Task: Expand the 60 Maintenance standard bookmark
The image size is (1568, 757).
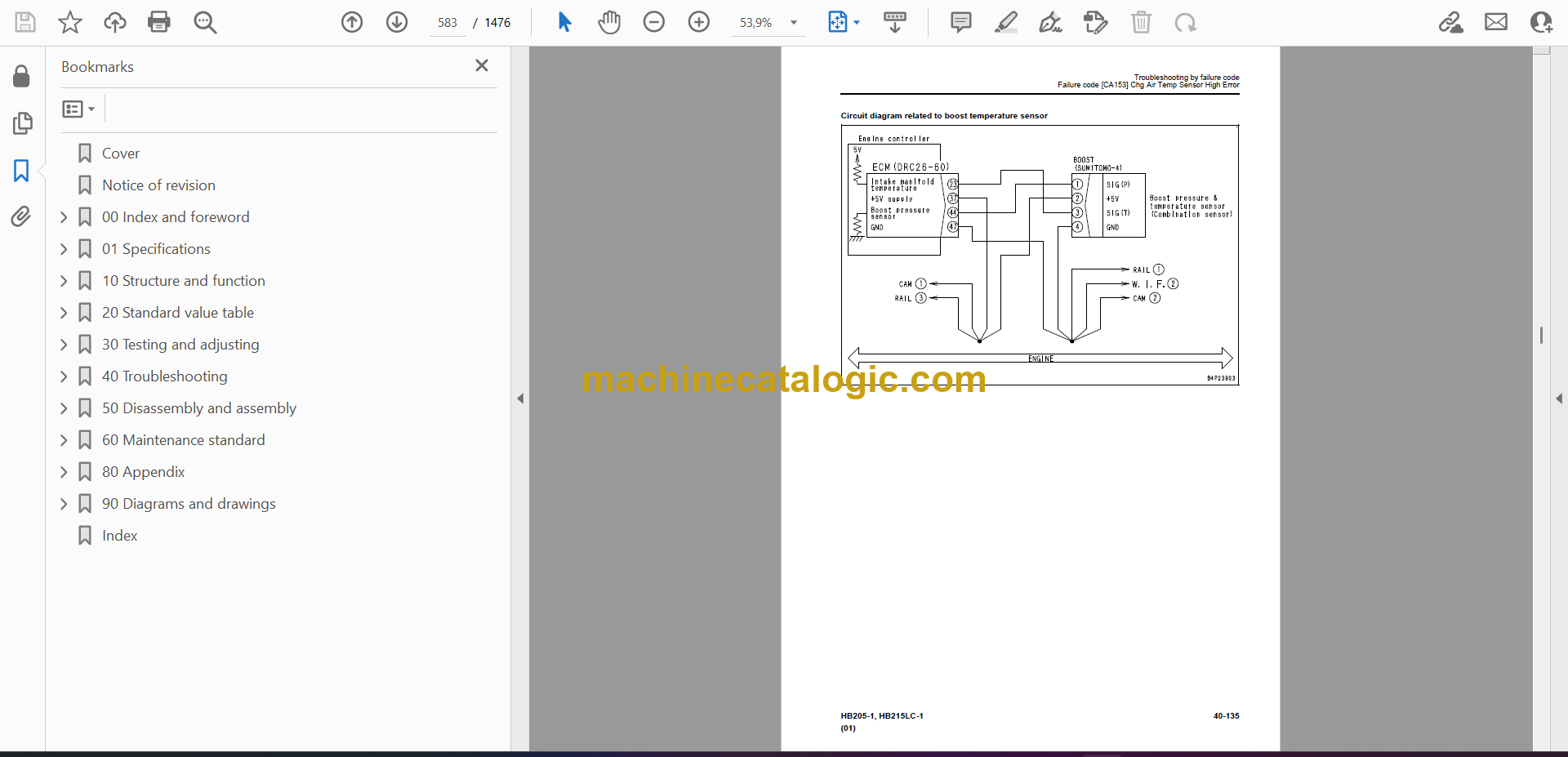Action: tap(64, 440)
